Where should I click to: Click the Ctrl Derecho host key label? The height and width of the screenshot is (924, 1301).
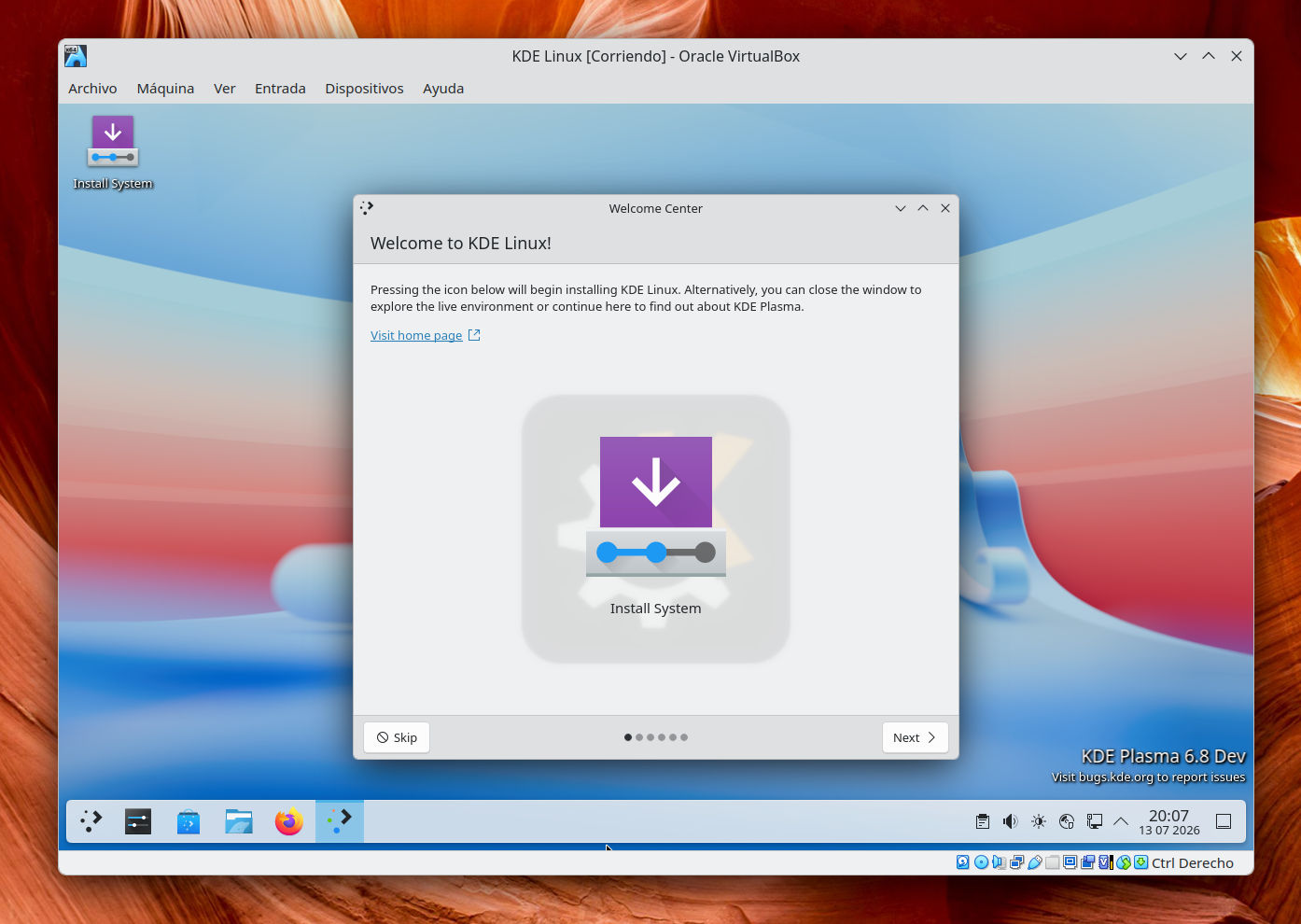[x=1193, y=863]
